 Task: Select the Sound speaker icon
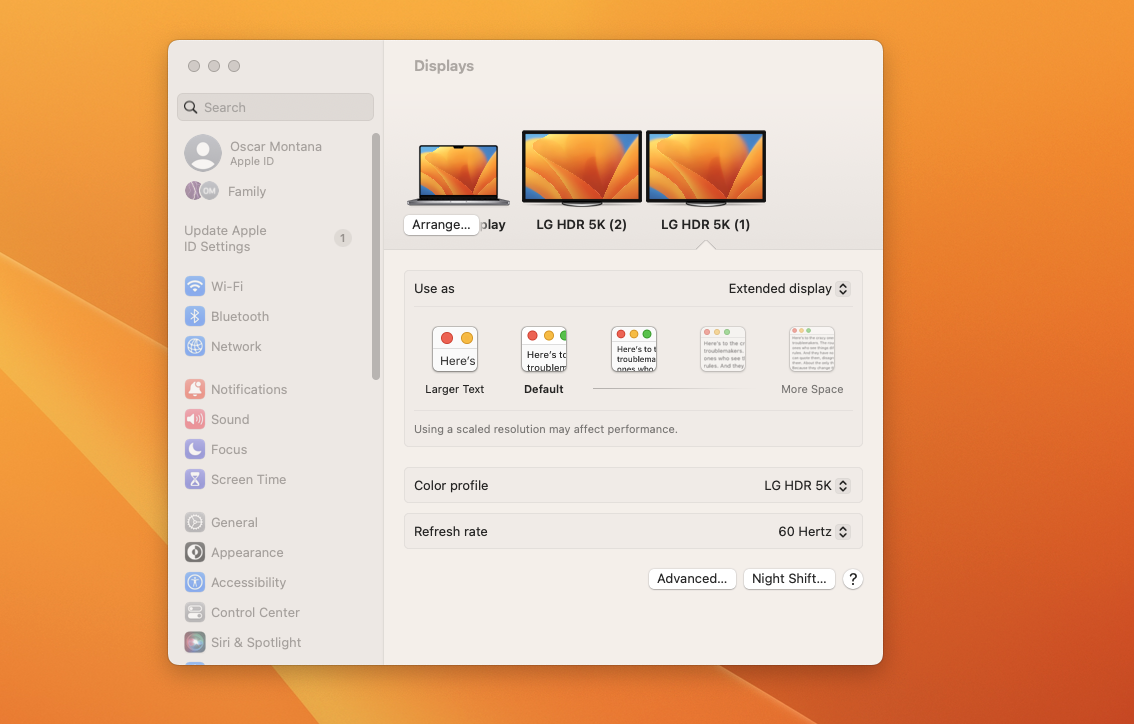[195, 420]
